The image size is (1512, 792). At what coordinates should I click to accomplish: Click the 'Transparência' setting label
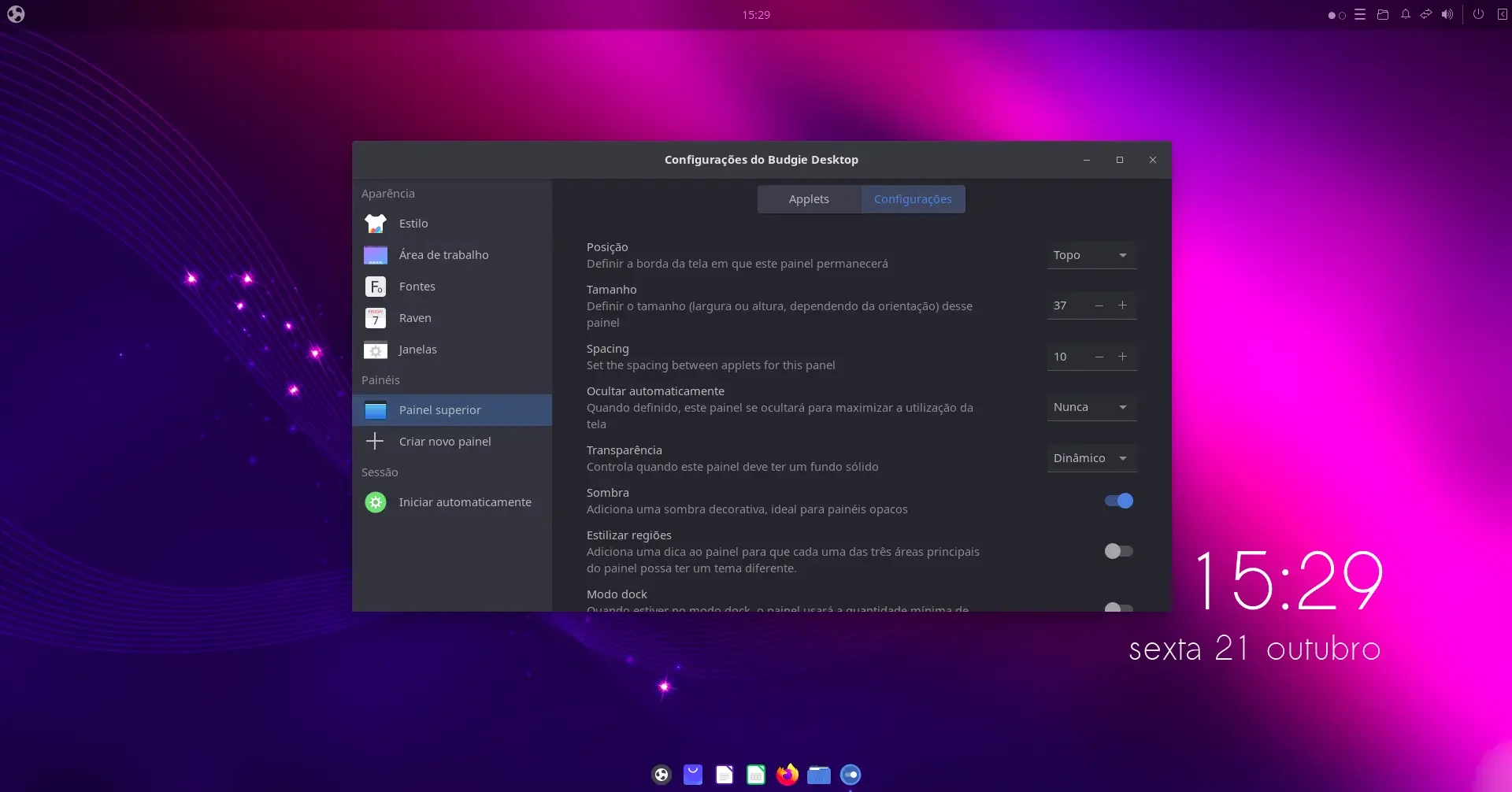[624, 450]
